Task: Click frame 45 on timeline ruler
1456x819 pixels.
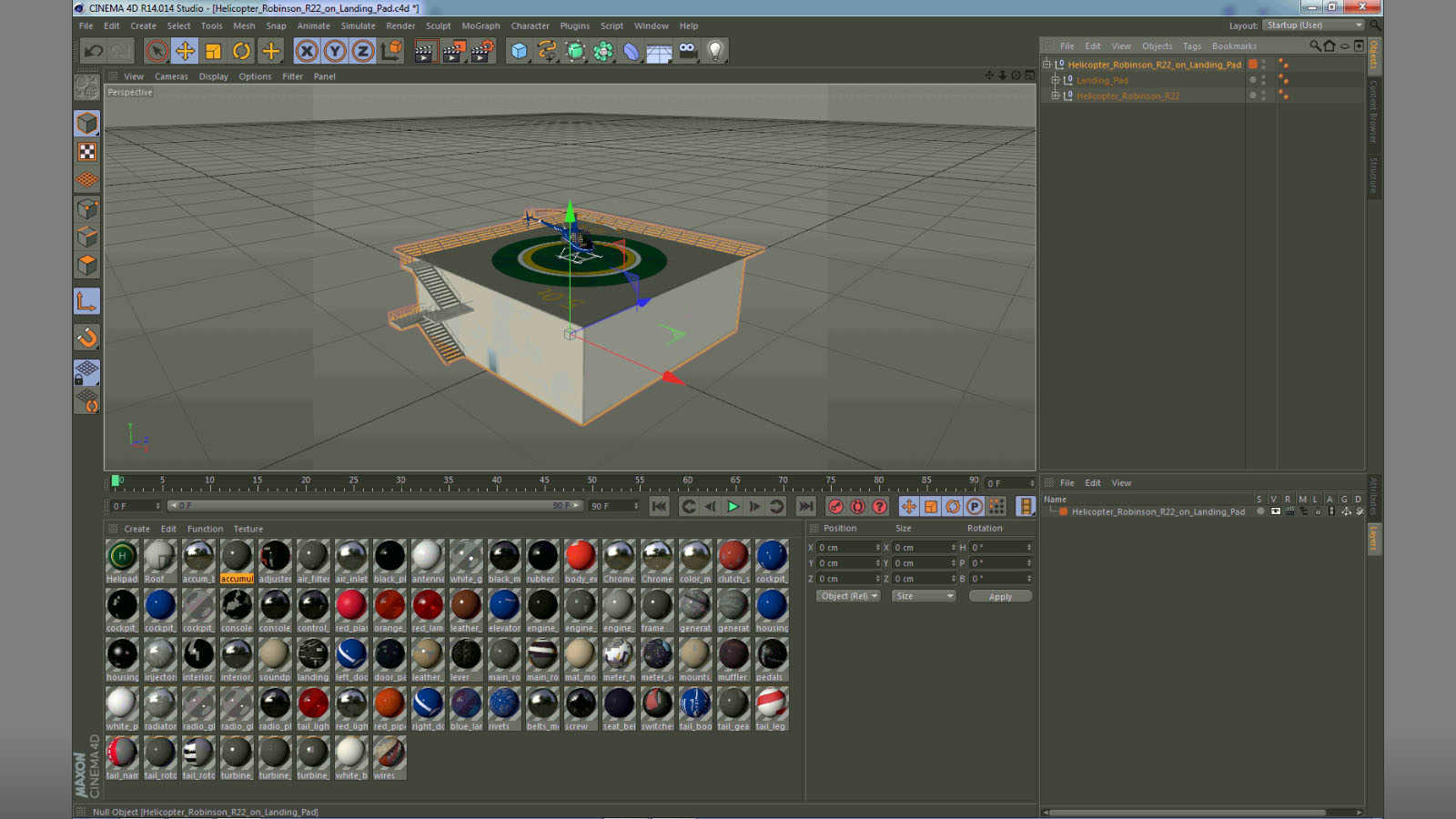Action: (x=544, y=480)
